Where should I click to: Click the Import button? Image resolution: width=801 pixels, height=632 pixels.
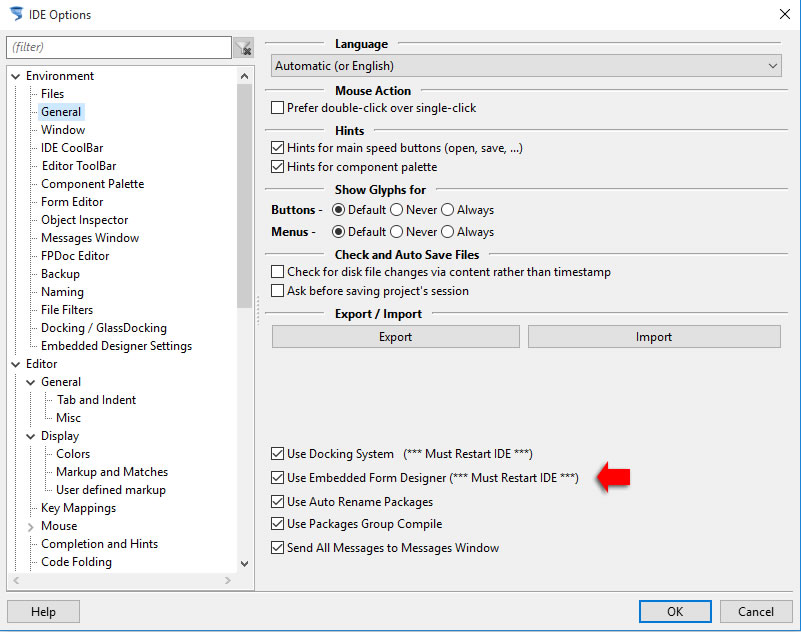tap(654, 337)
